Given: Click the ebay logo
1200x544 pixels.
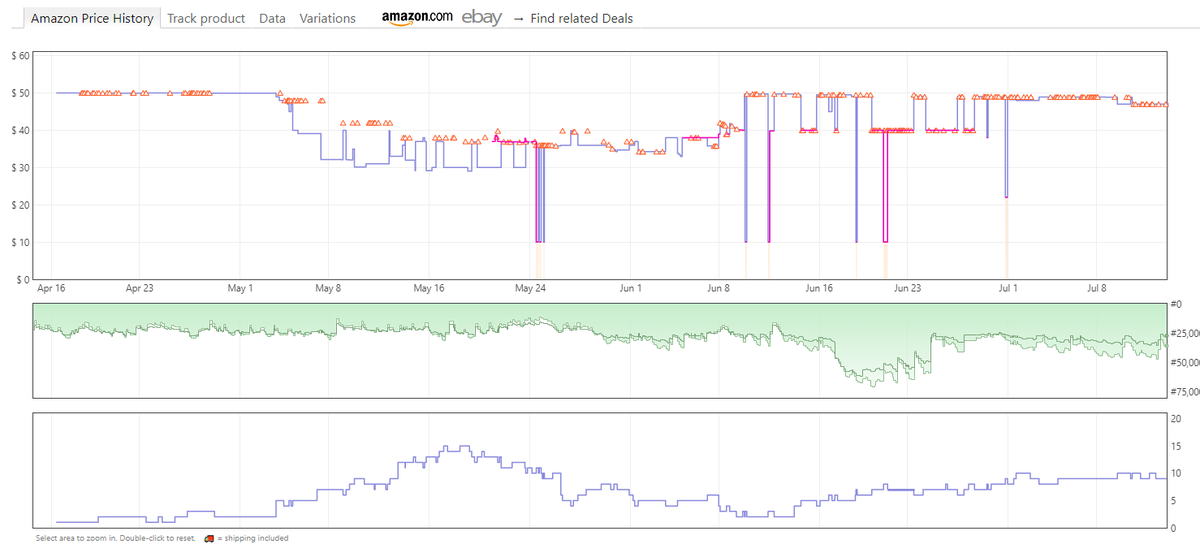Looking at the screenshot, I should click(482, 18).
